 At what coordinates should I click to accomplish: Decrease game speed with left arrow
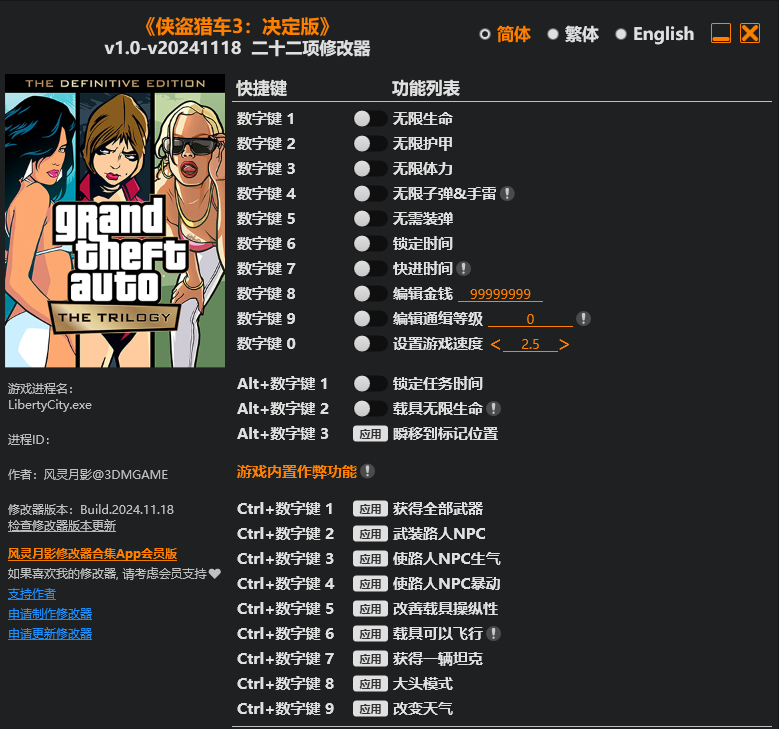point(495,344)
